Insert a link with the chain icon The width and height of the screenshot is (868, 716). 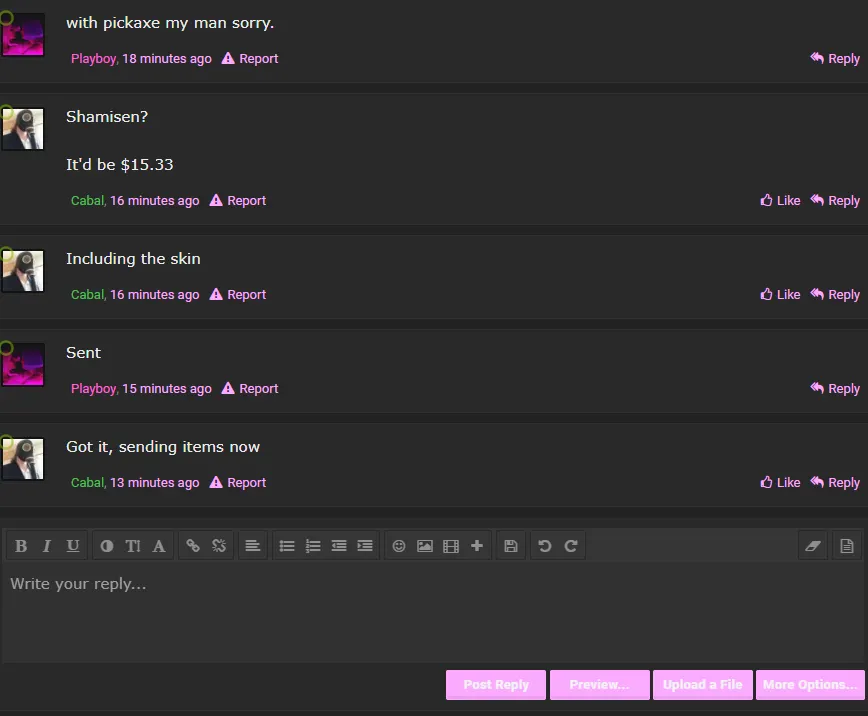[x=193, y=546]
